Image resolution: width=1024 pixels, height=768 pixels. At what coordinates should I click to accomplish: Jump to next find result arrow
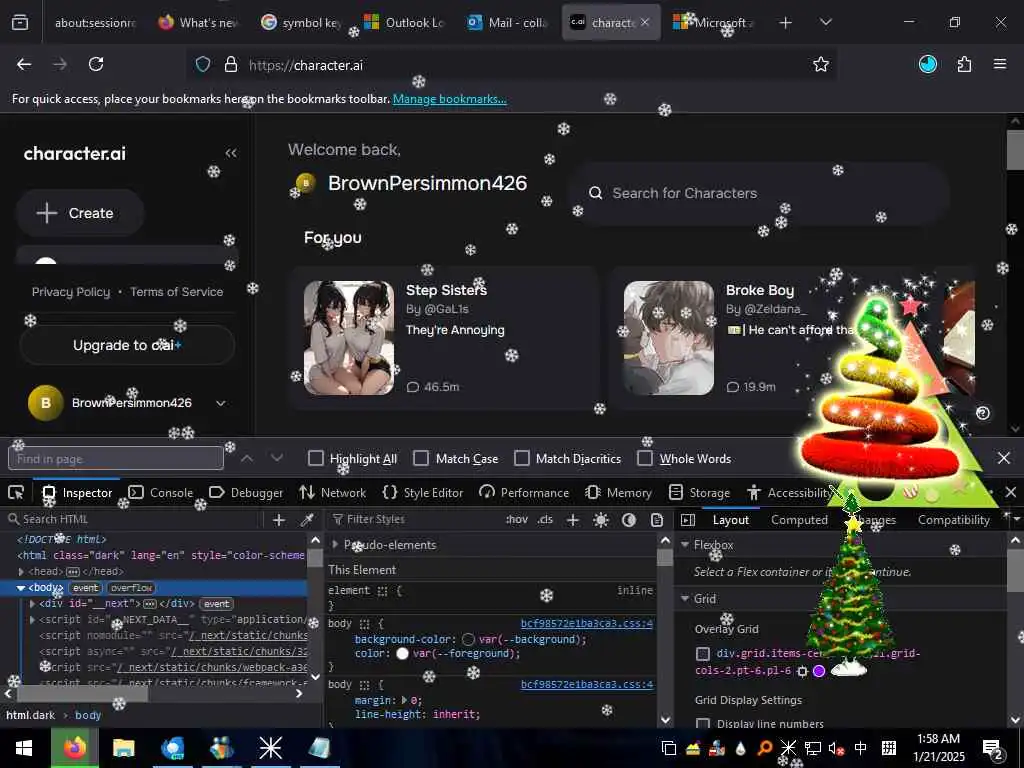click(x=277, y=458)
